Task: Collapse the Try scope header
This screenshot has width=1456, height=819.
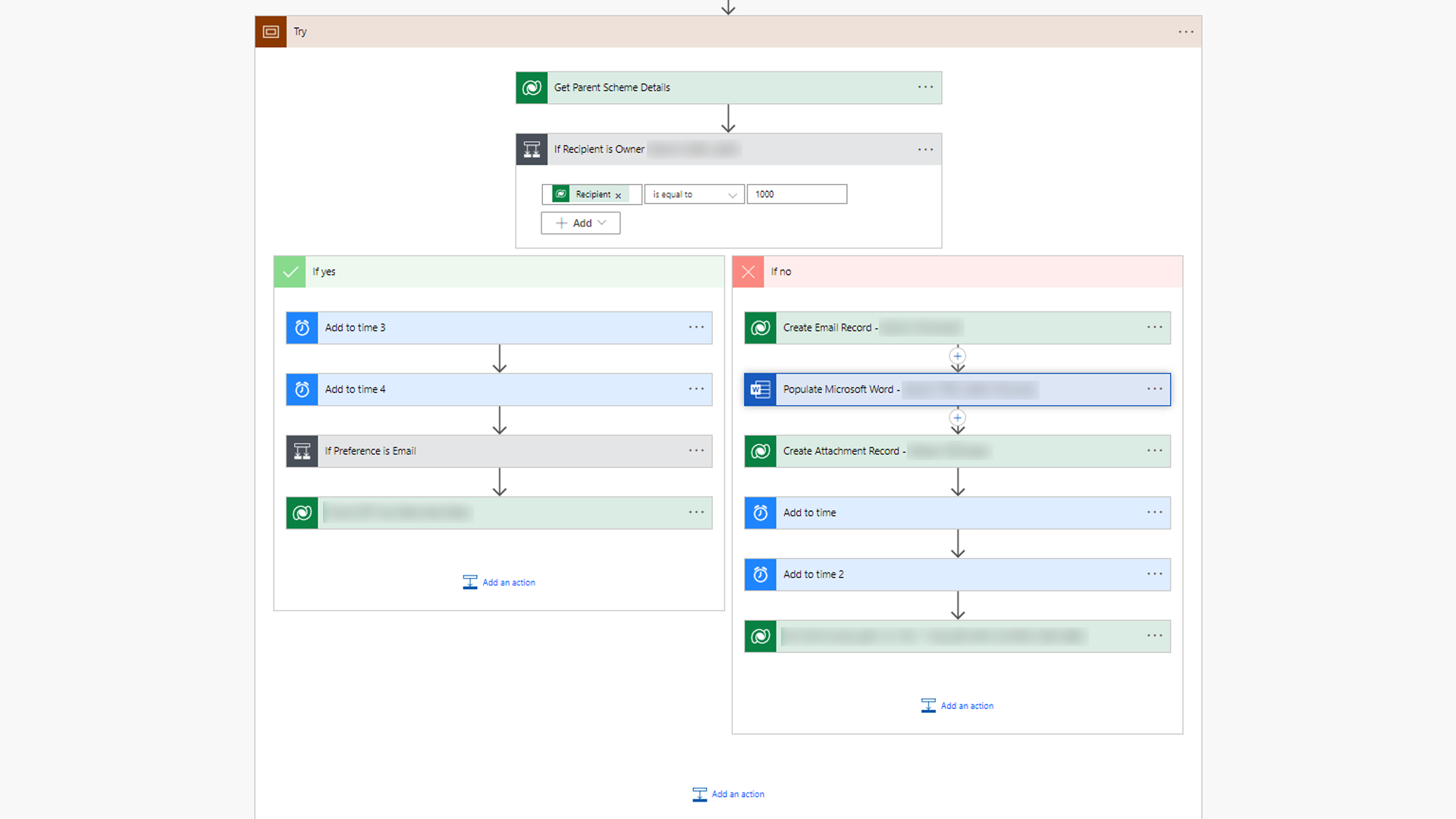Action: point(728,32)
